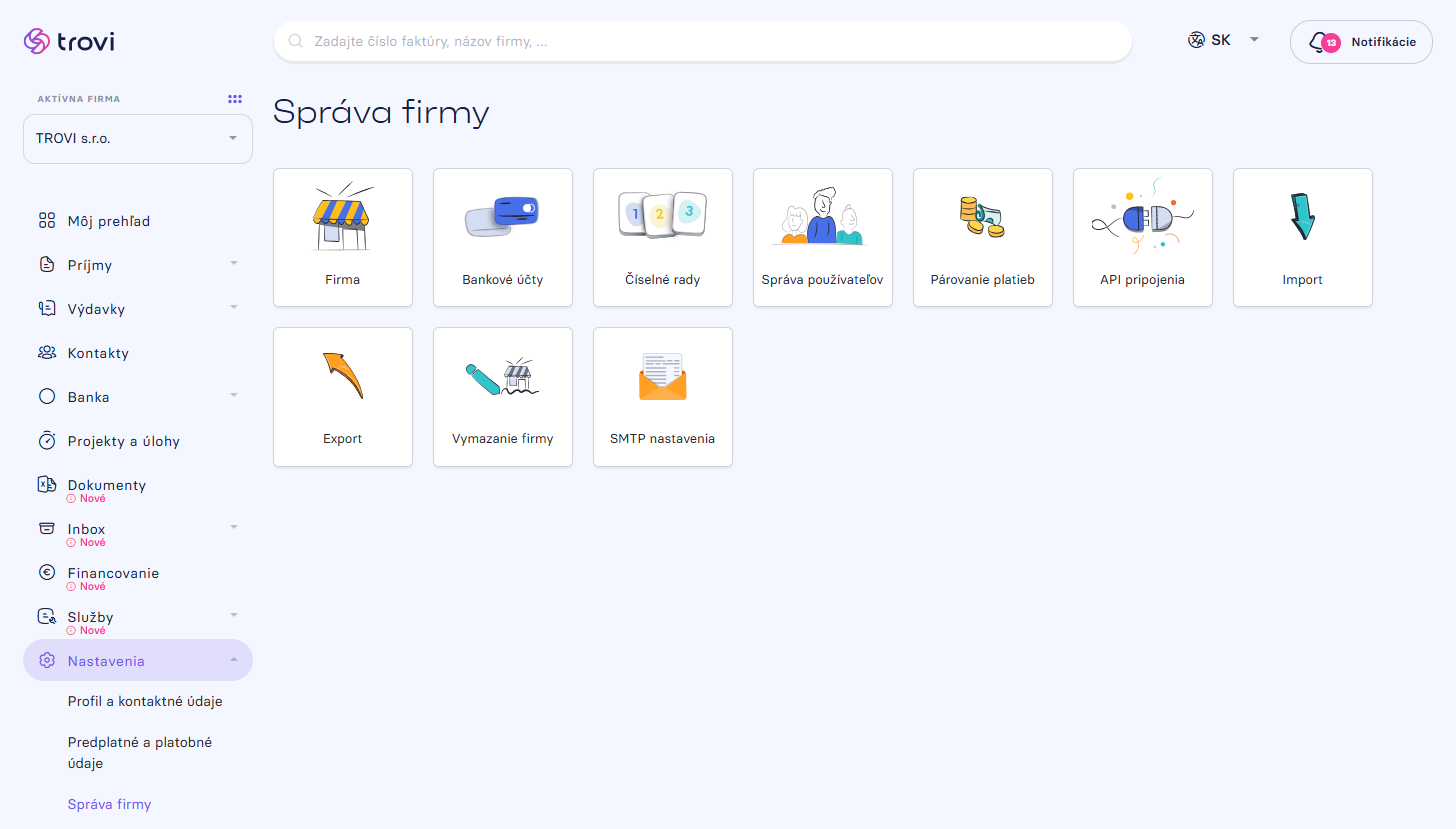The width and height of the screenshot is (1456, 829).
Task: Open Párovanie platieb coins icon
Action: click(982, 216)
